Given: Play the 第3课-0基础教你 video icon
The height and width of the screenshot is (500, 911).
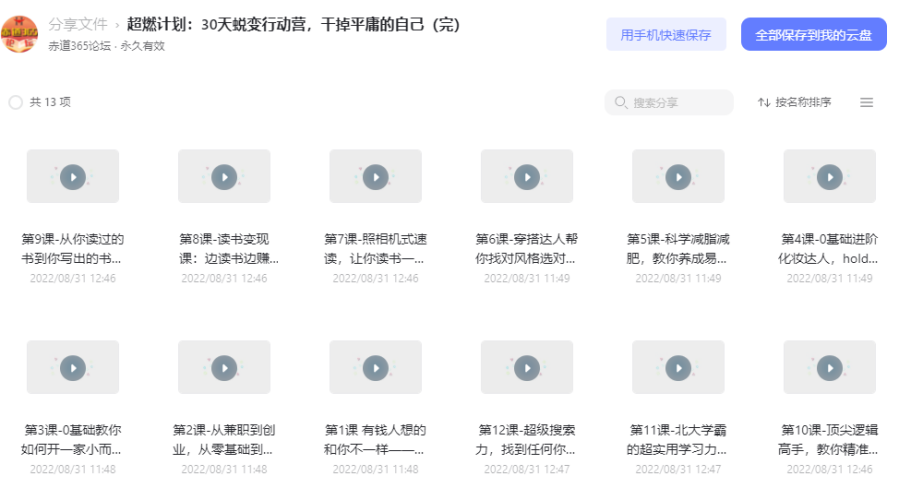Looking at the screenshot, I should 73,368.
